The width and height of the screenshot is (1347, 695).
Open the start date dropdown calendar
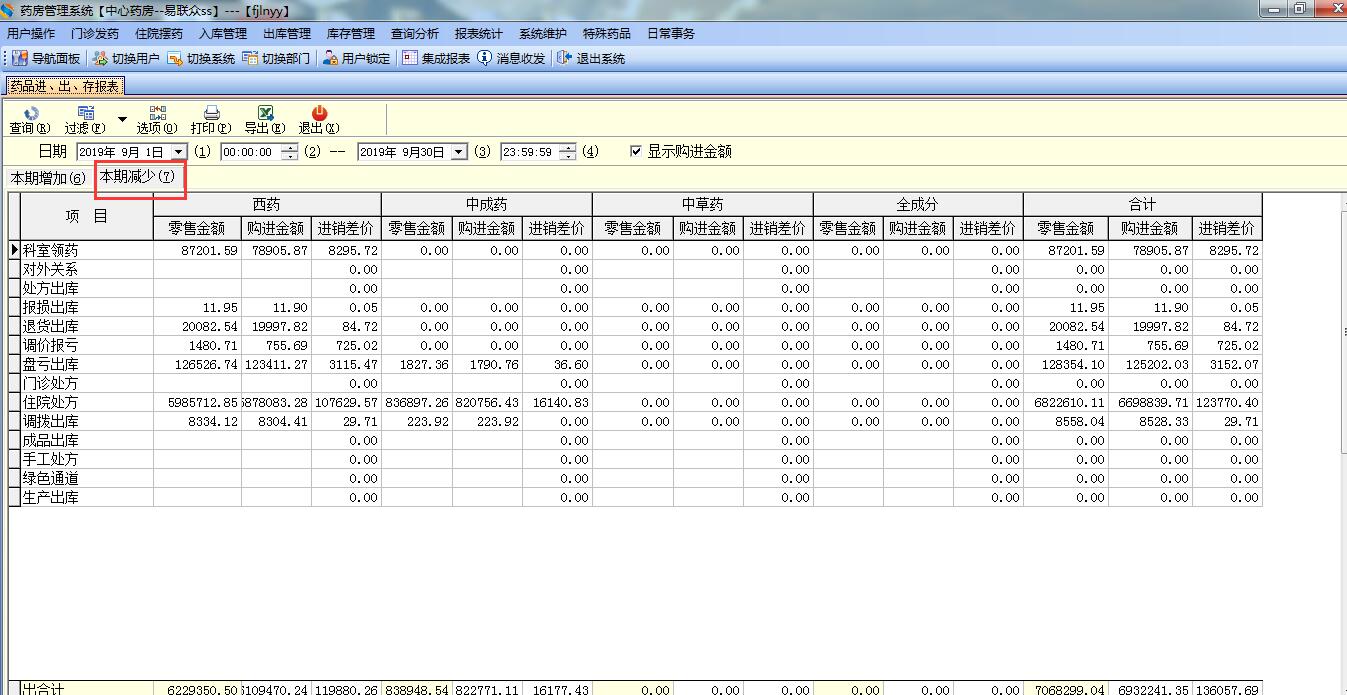[x=179, y=152]
